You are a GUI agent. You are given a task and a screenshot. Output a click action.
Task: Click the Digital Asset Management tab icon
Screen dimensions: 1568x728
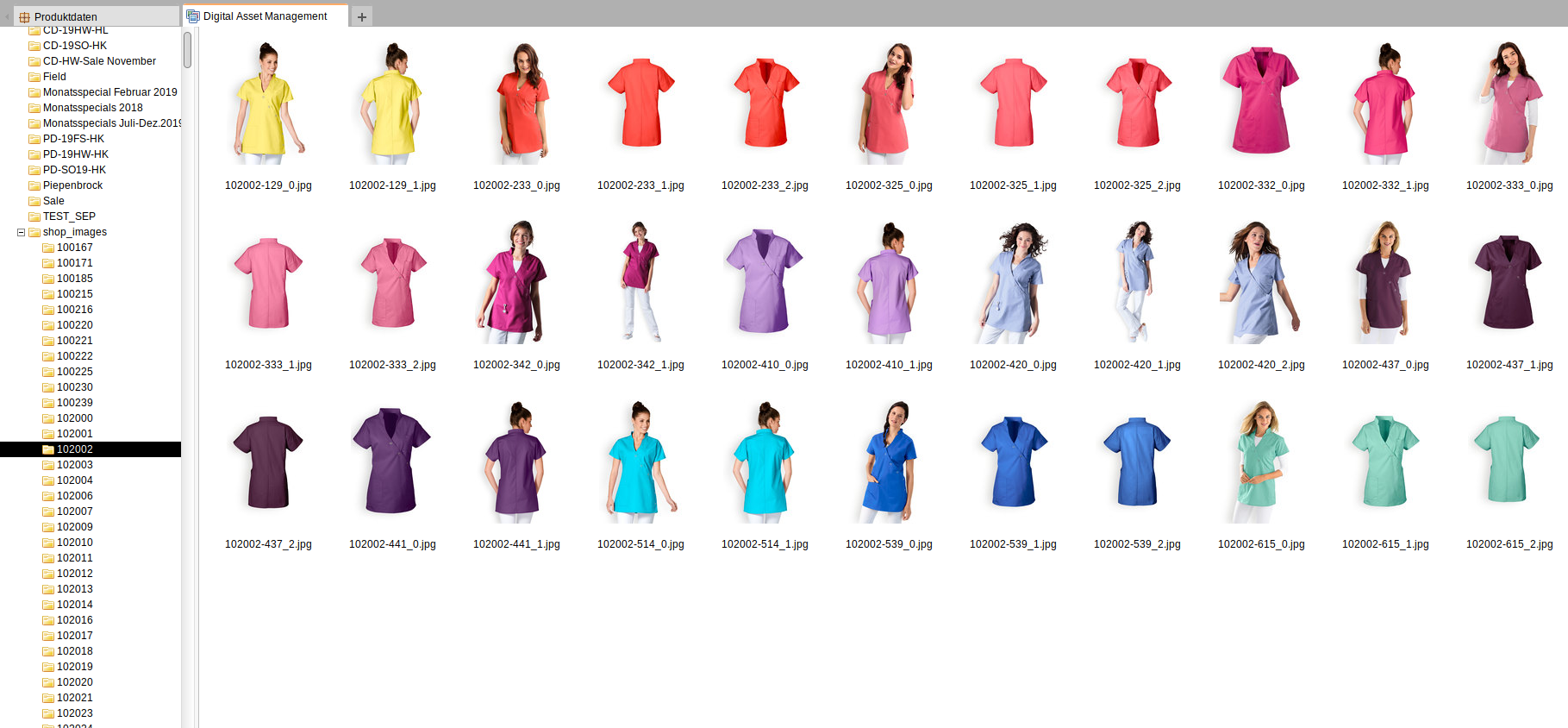pos(193,16)
